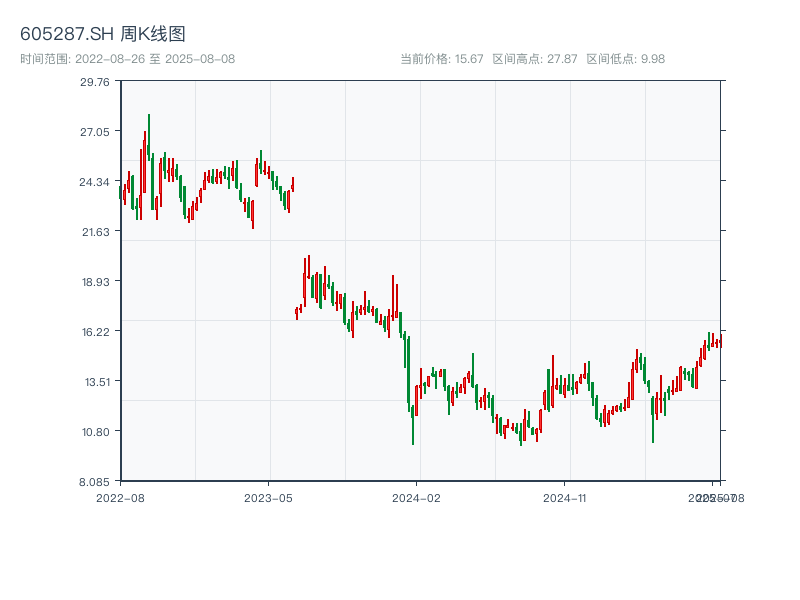Click the last candlestick at chart right edge
This screenshot has width=800, height=600.
[x=719, y=342]
